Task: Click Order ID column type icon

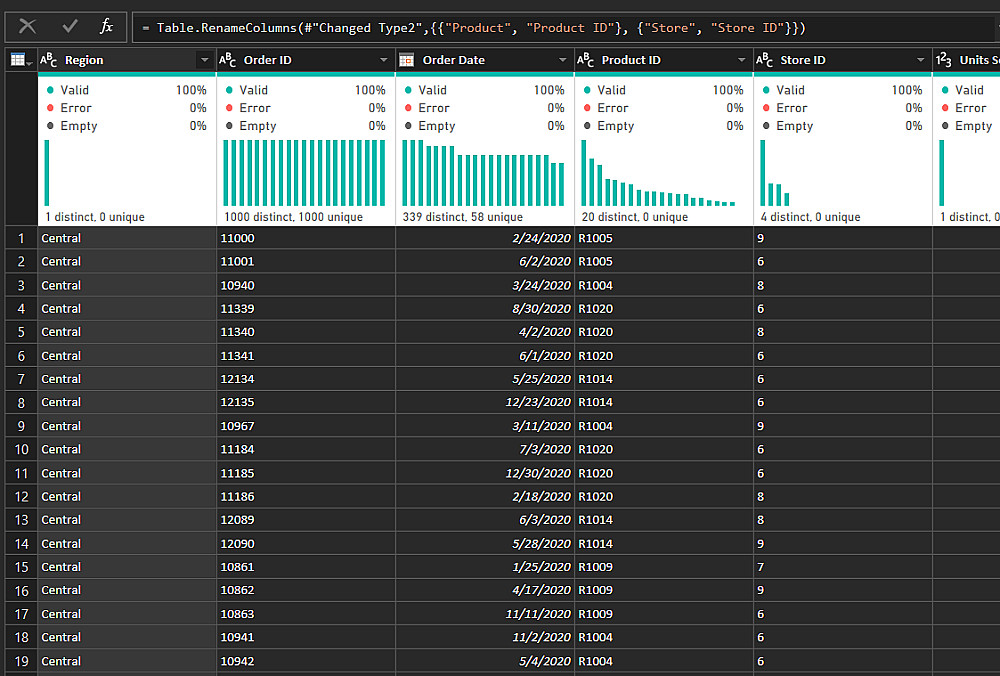Action: point(229,60)
